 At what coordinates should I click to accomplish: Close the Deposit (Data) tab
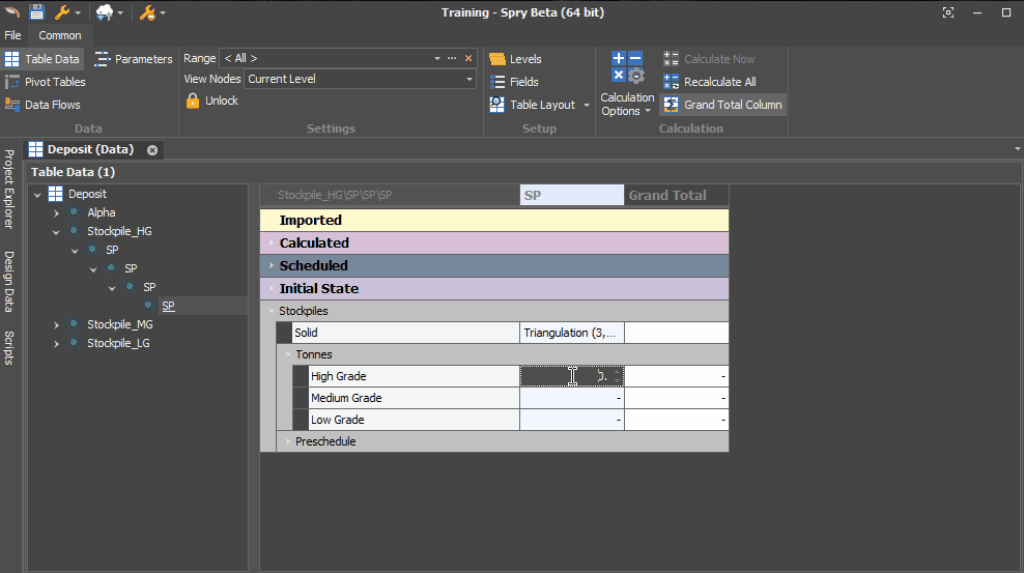coord(152,150)
